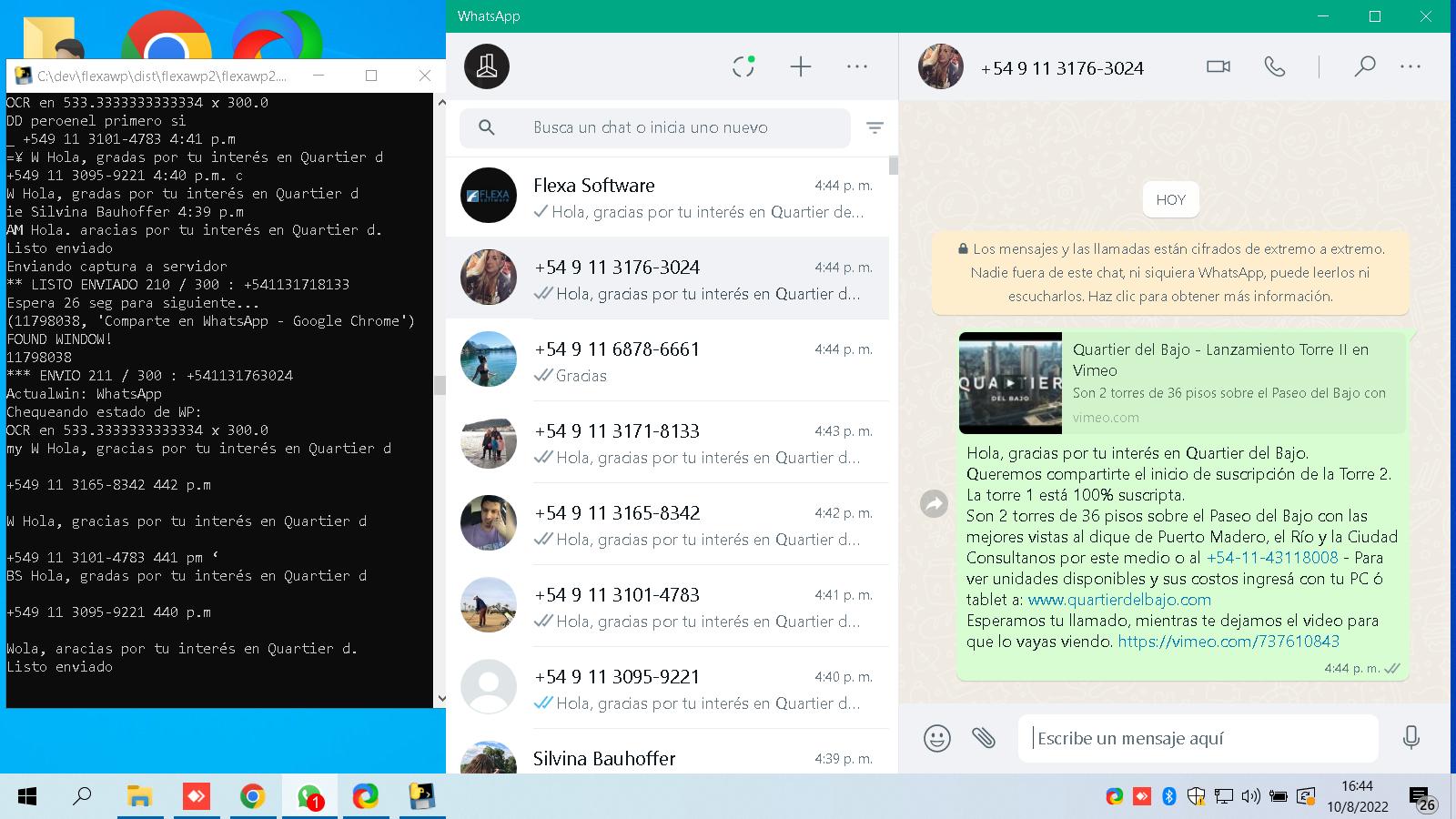Open the Windows Start menu
The width and height of the screenshot is (1456, 819).
tap(27, 797)
